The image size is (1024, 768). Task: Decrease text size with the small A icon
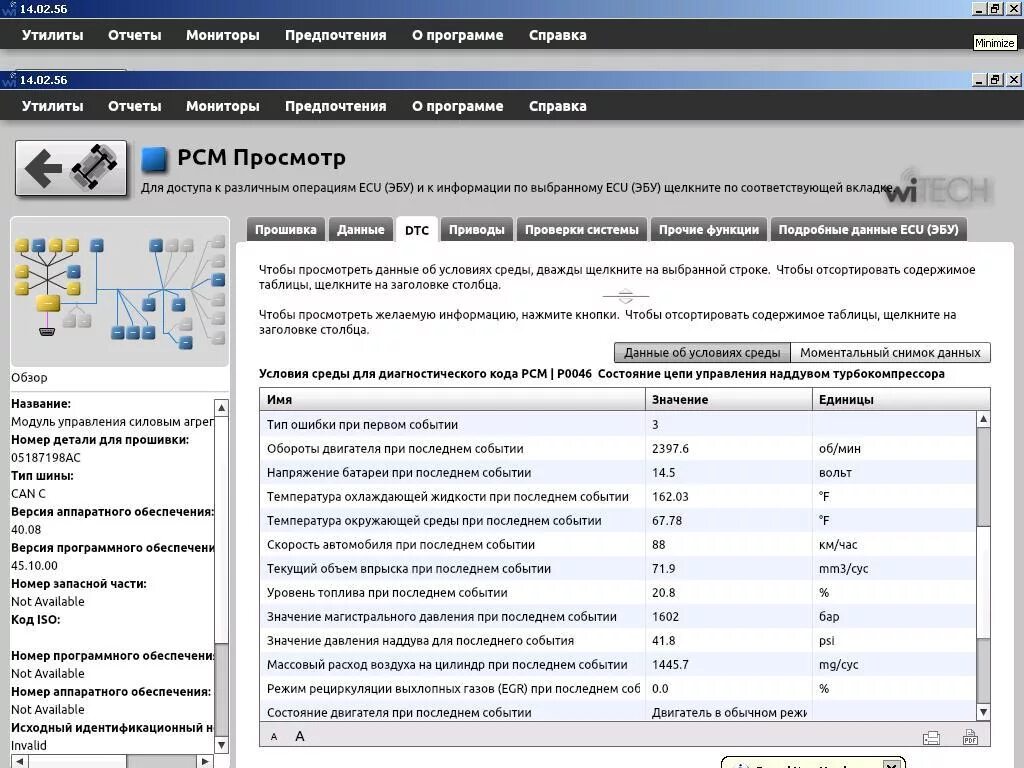click(x=273, y=736)
